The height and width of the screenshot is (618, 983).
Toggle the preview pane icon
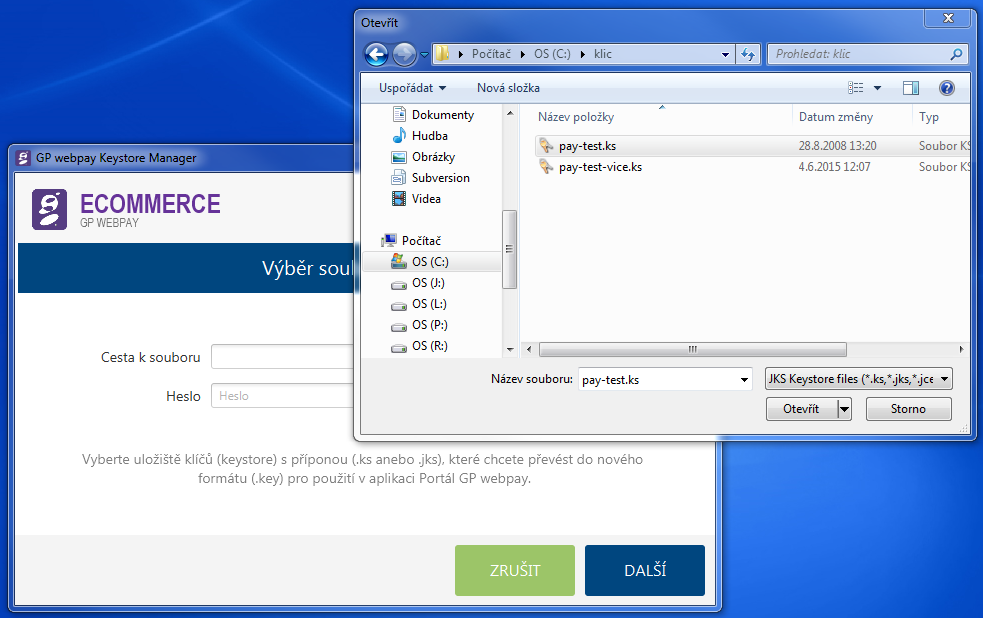[910, 88]
